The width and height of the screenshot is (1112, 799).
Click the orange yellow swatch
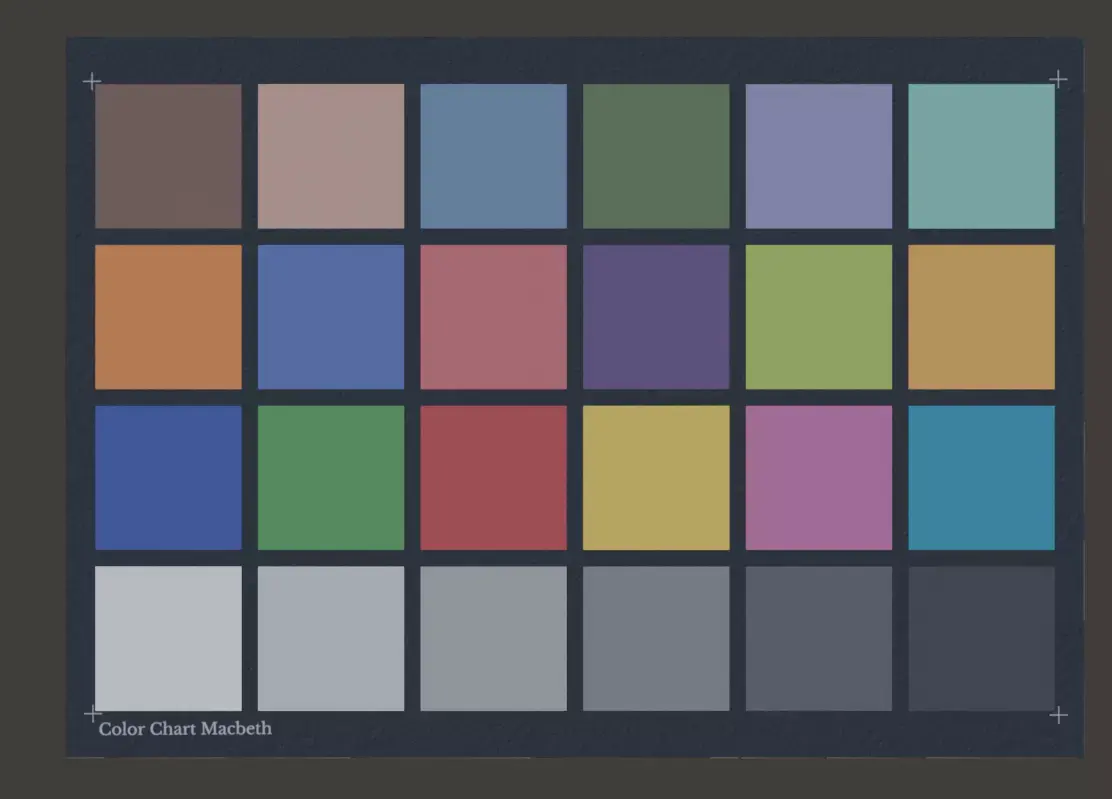[981, 315]
